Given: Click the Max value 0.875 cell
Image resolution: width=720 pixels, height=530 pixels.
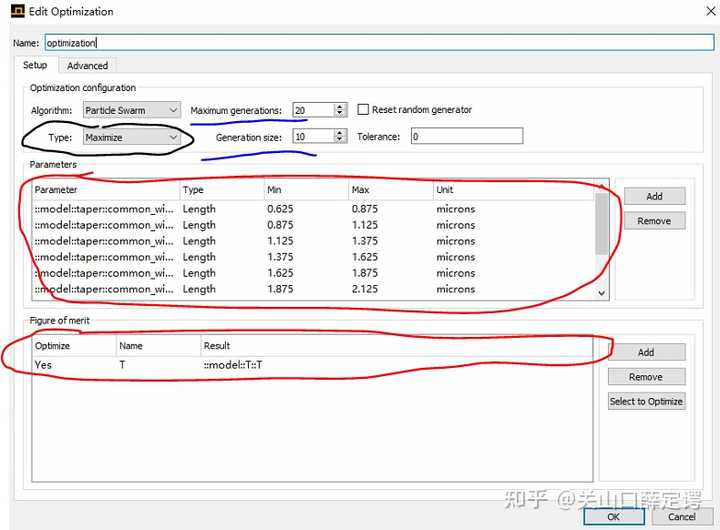Looking at the screenshot, I should pos(365,209).
